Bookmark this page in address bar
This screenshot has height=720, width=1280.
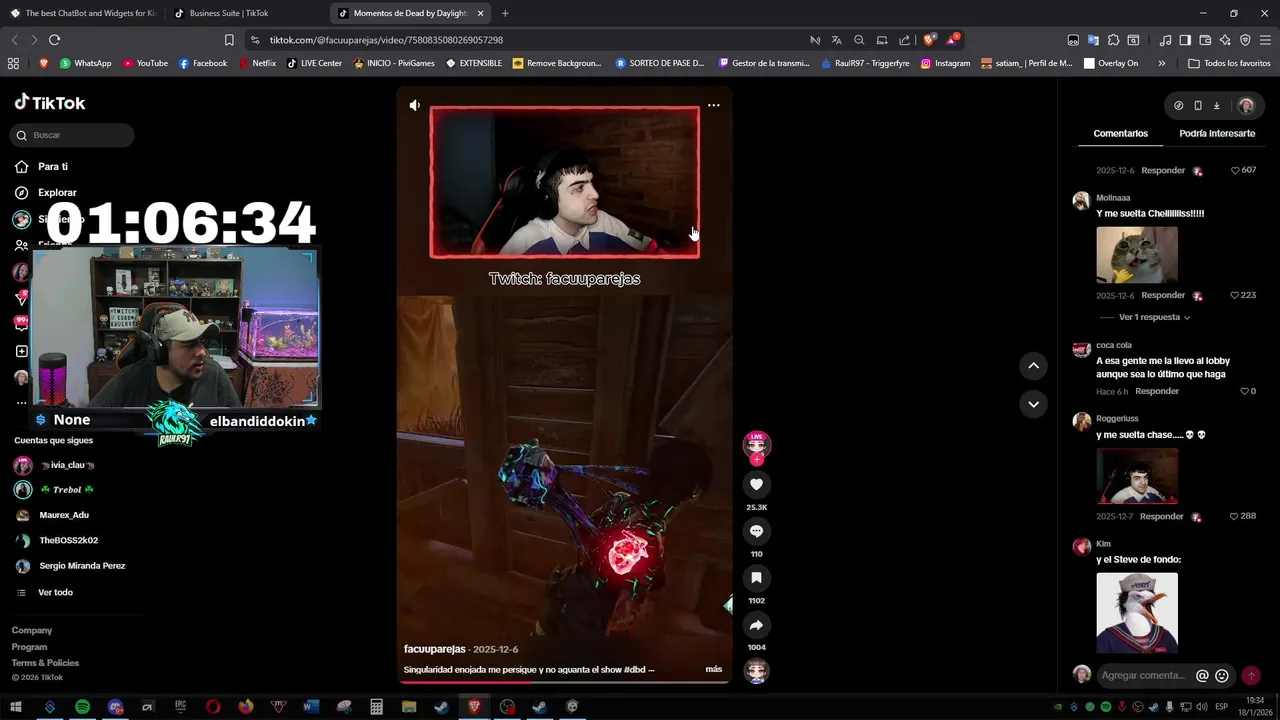(229, 40)
